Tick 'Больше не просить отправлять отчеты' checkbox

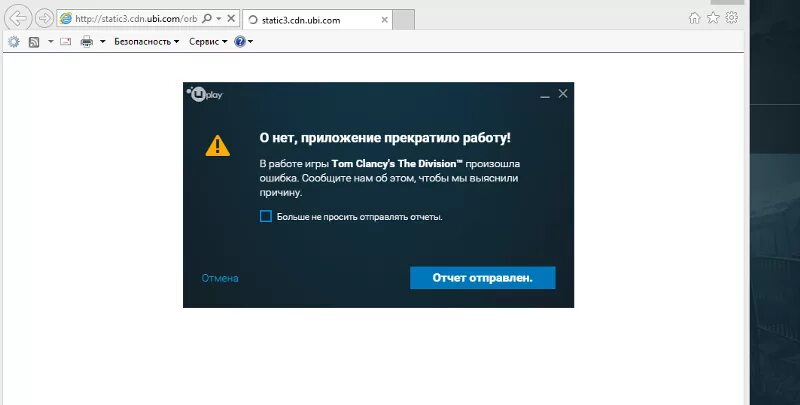[266, 216]
